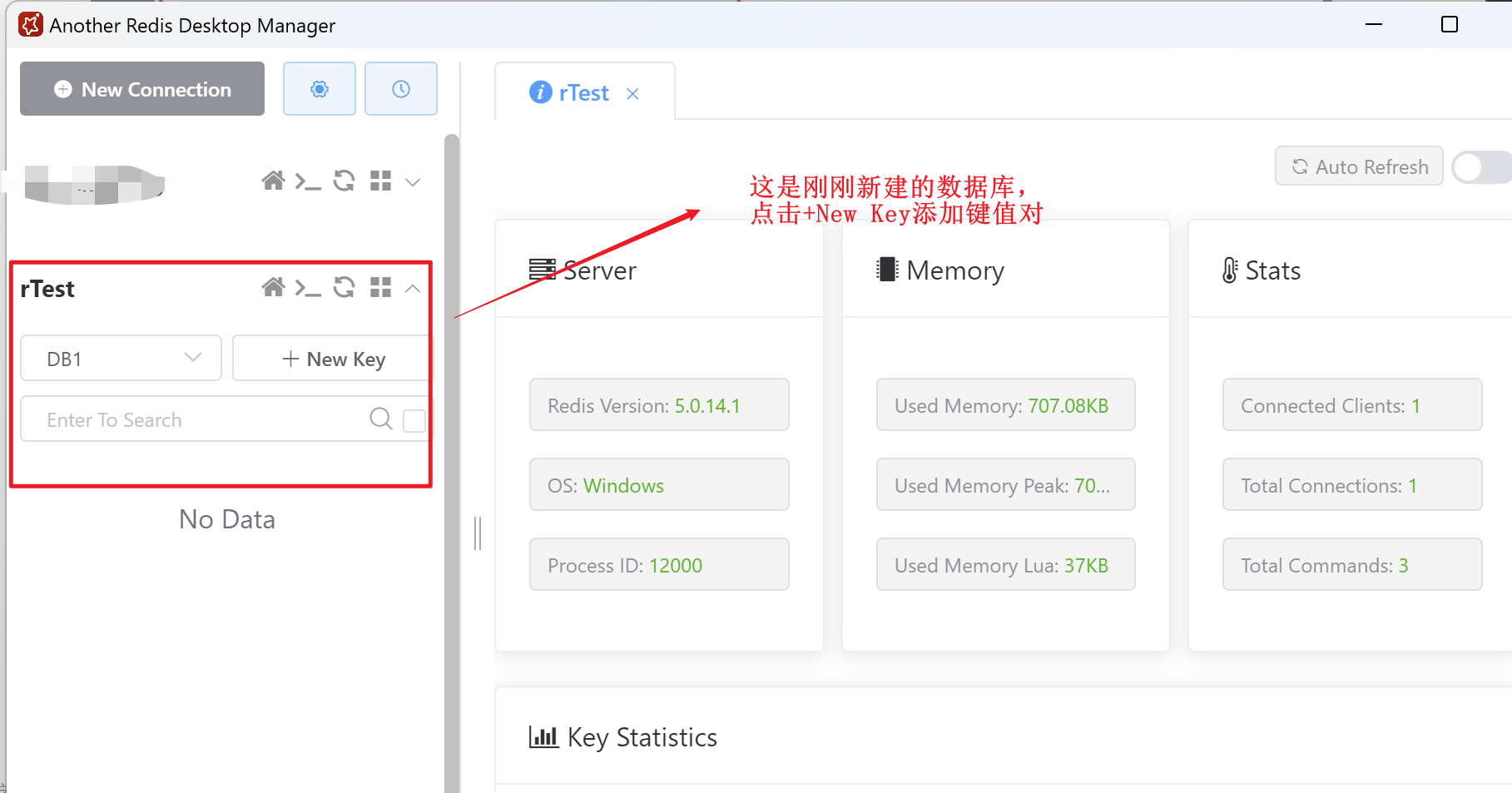Click the New Key button
The width and height of the screenshot is (1512, 793).
(x=333, y=358)
